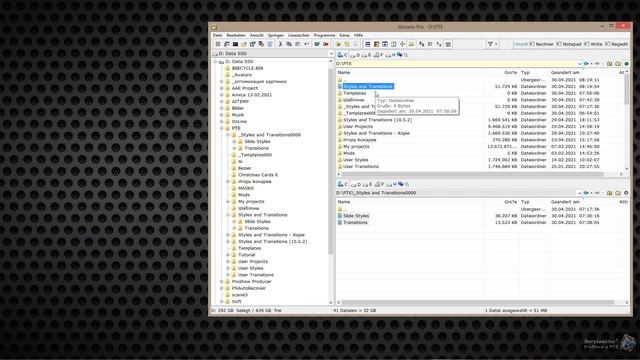Select drive F in the D:\PTE pane drive bar
The image size is (640, 360).
click(378, 55)
